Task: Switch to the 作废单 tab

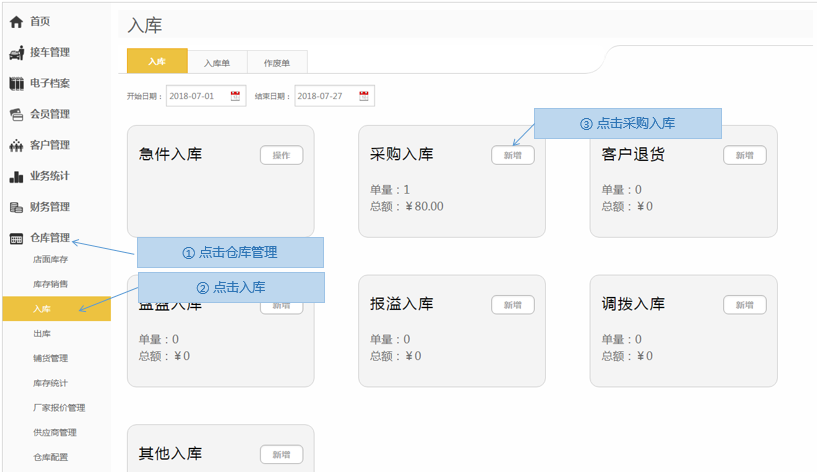Action: click(x=277, y=62)
